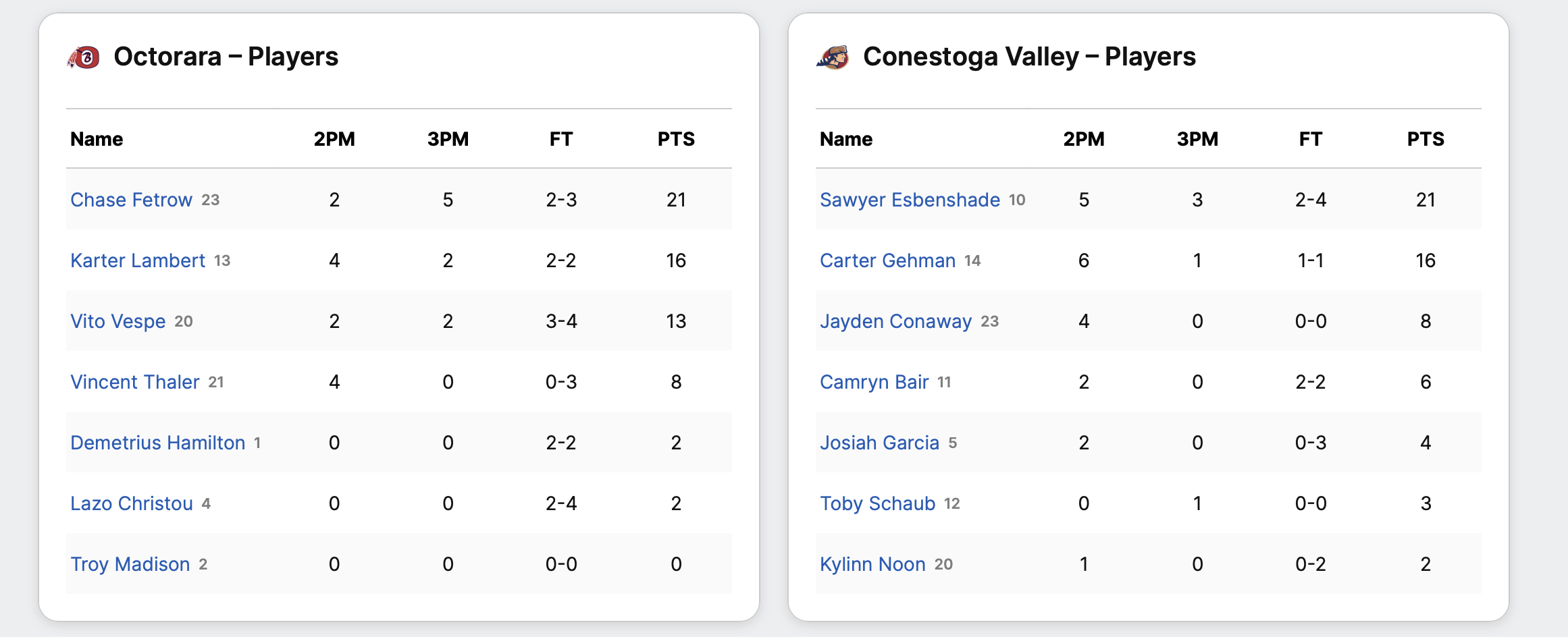This screenshot has width=1568, height=637.
Task: Open Josiah Garcia's player profile
Action: click(879, 443)
